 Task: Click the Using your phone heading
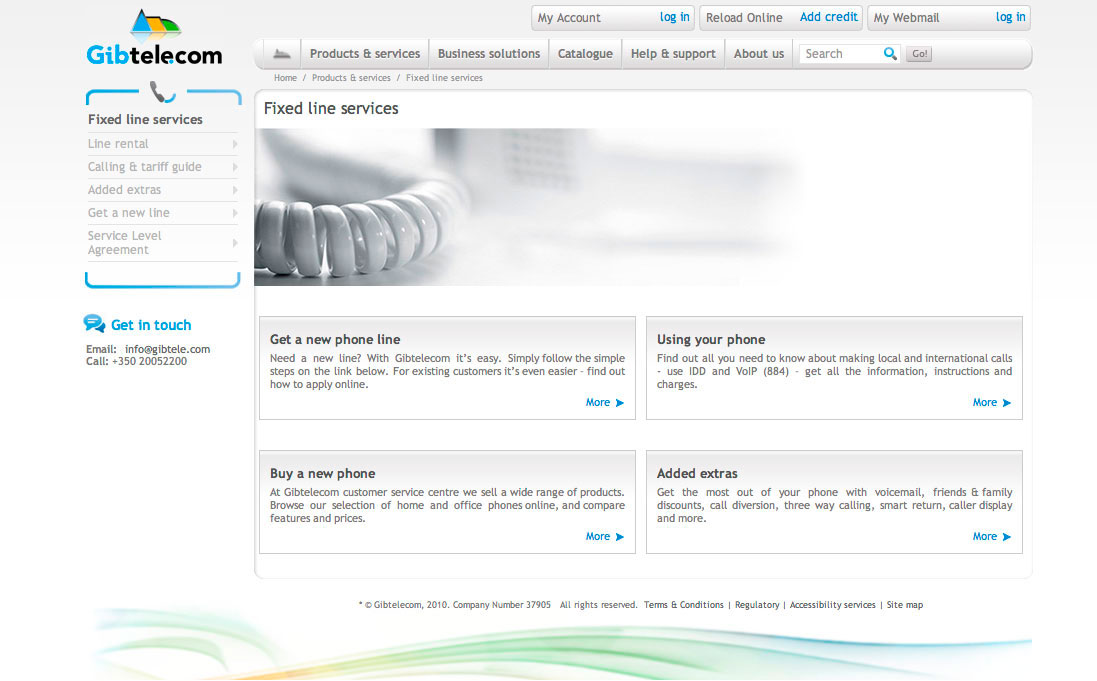pyautogui.click(x=711, y=339)
